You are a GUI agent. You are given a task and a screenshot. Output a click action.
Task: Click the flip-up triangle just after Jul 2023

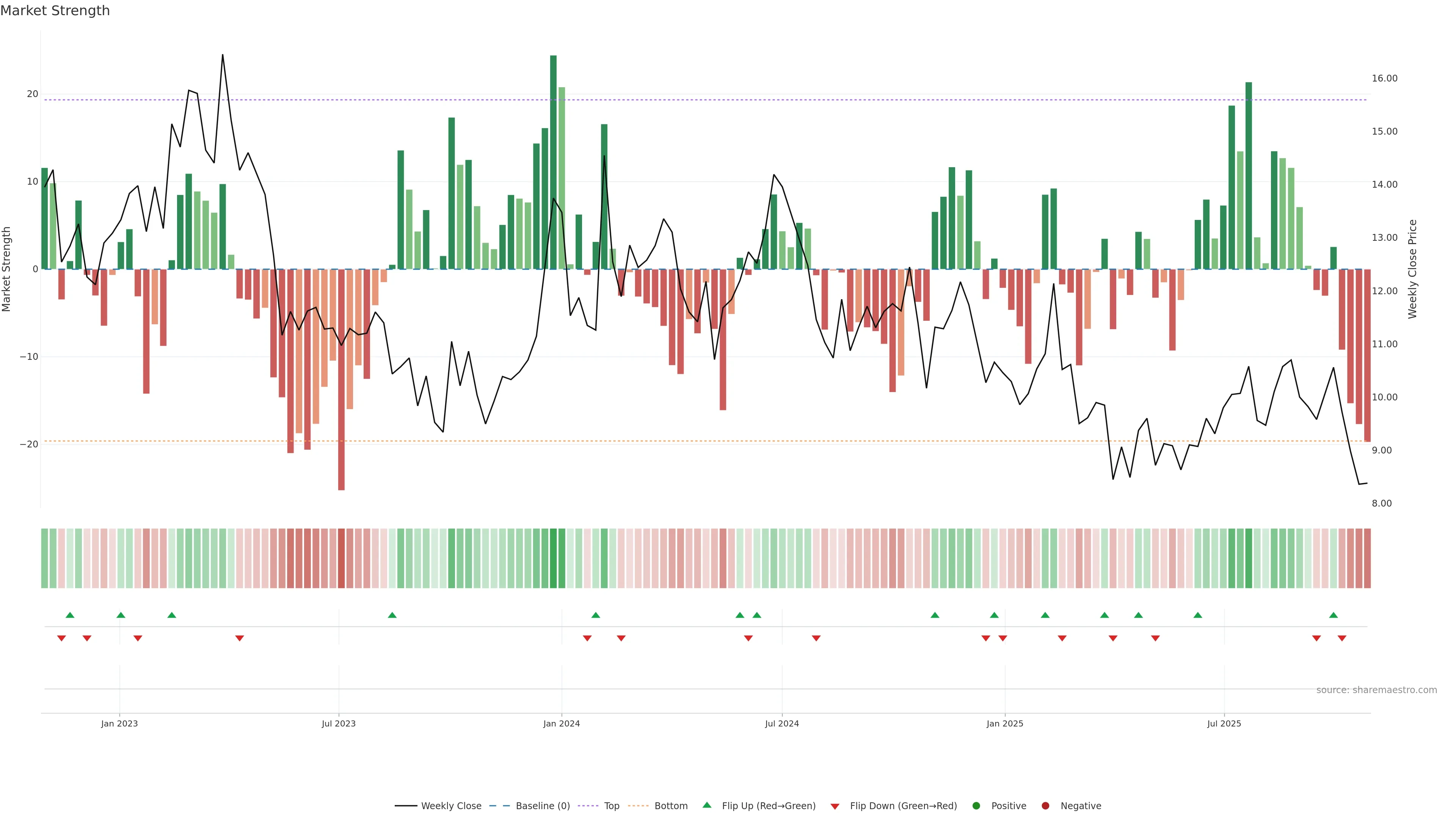click(392, 615)
